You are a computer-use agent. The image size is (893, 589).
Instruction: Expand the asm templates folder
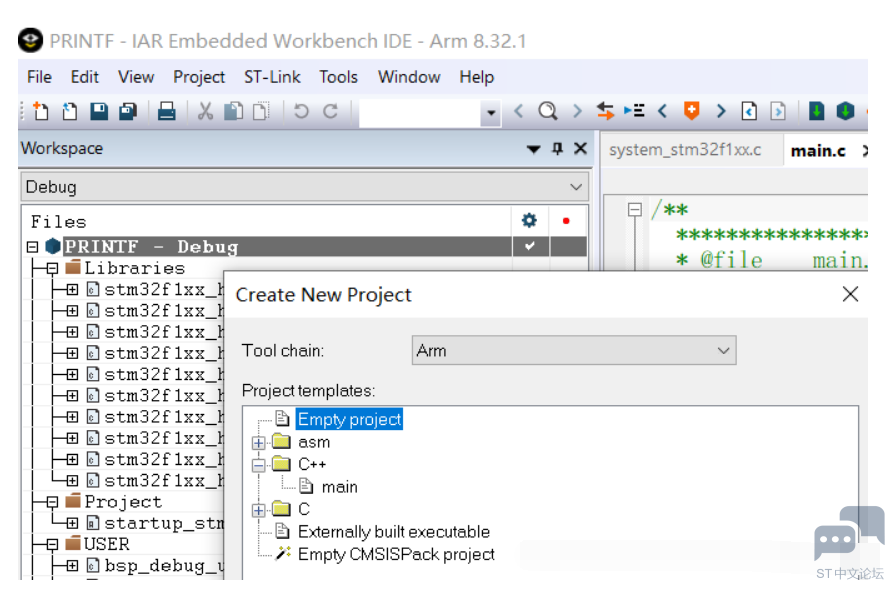(x=258, y=442)
